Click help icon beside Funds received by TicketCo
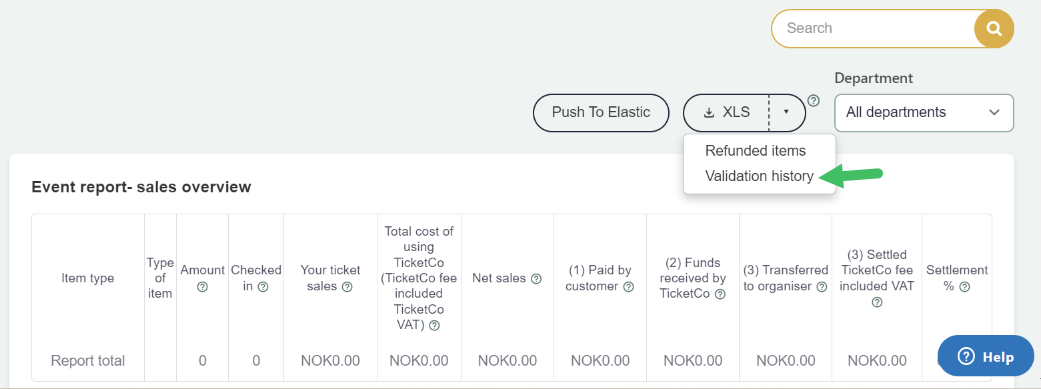This screenshot has height=389, width=1041. click(x=720, y=294)
